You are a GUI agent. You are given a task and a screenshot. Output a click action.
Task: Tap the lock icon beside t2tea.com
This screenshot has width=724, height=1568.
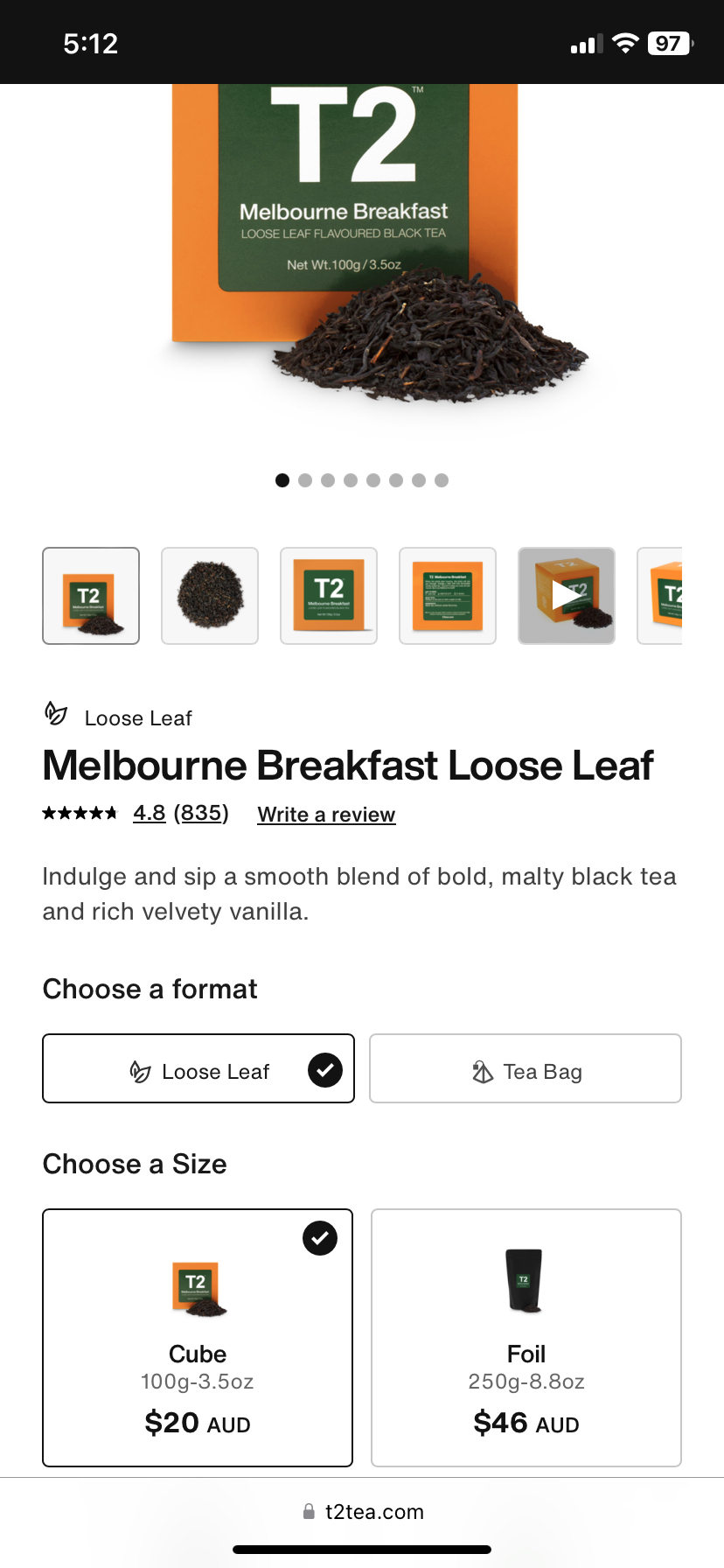pyautogui.click(x=309, y=1512)
